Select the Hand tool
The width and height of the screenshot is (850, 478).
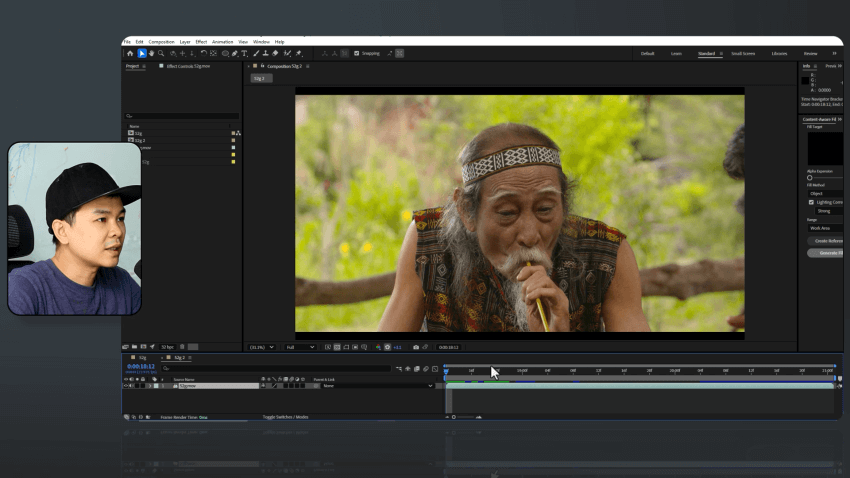pyautogui.click(x=152, y=53)
